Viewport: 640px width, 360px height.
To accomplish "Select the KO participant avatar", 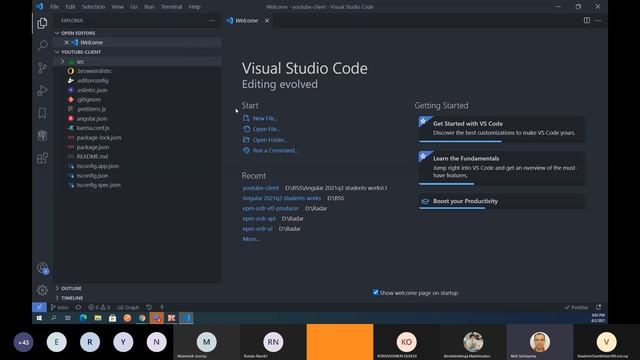I will (x=406, y=342).
